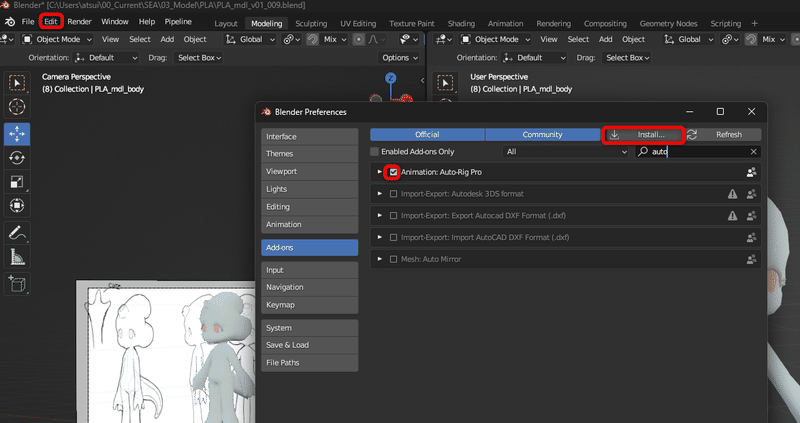Screen dimensions: 800x423
Task: Open the Add menu in left viewport
Action: [167, 39]
